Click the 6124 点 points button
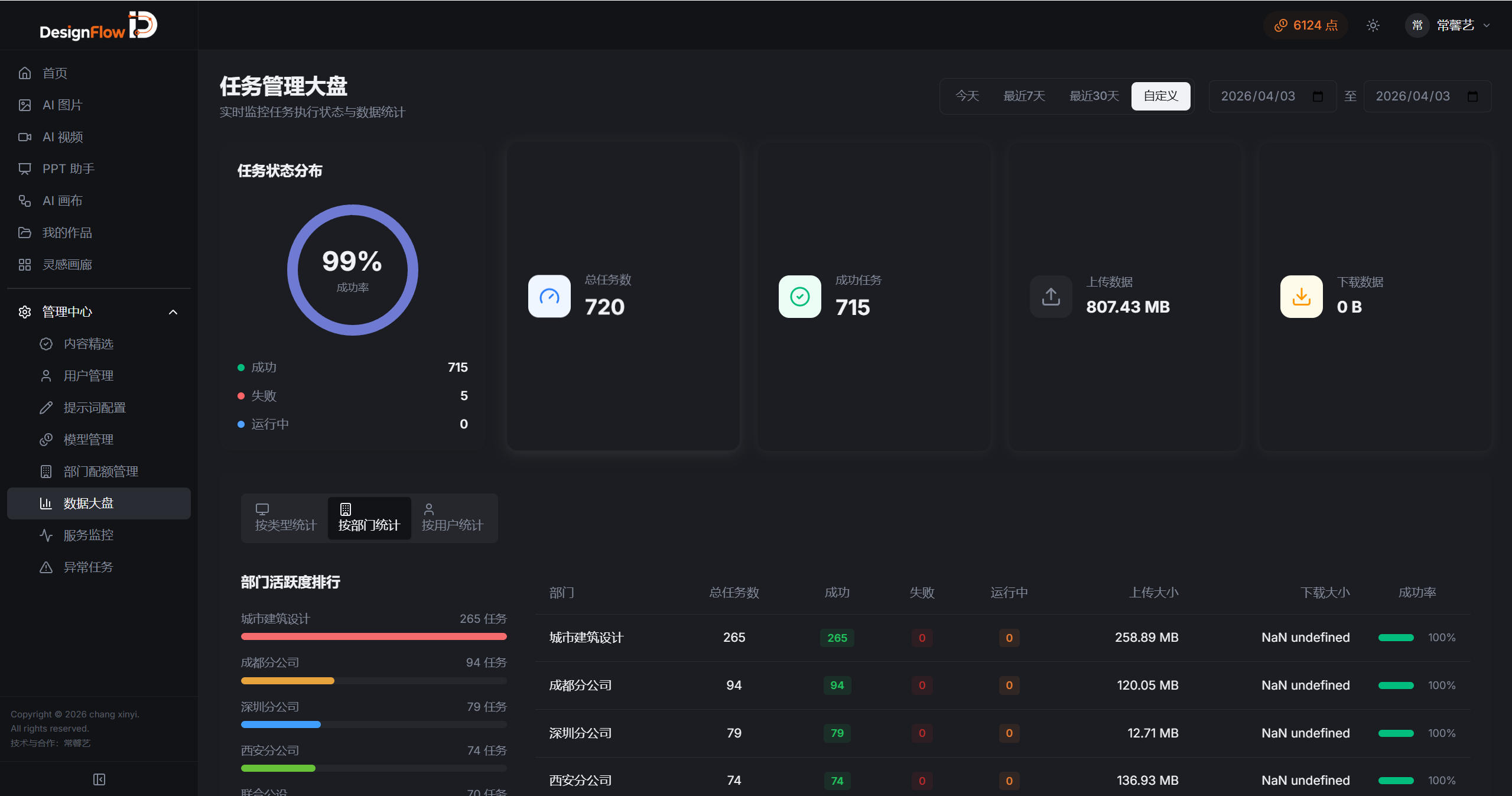Screen dimensions: 1512x796 point(1306,25)
